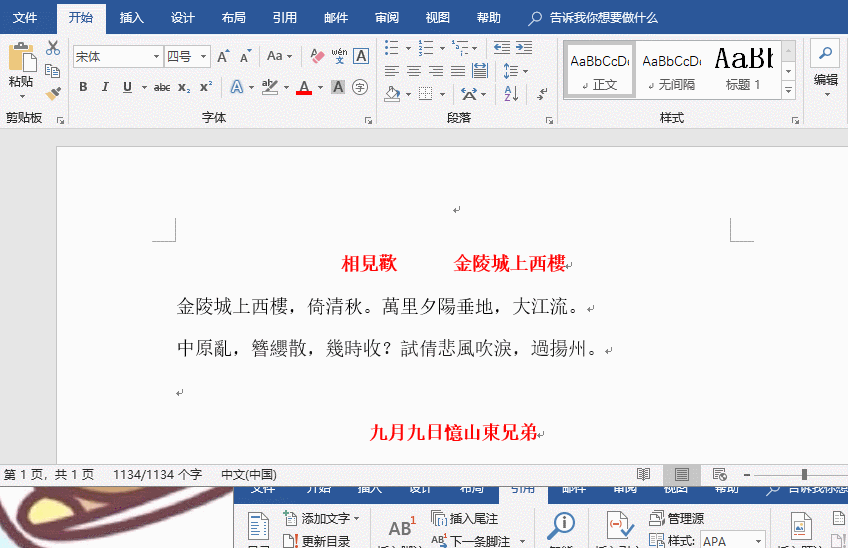
Task: Click the 中文(中国) language indicator
Action: pos(249,475)
